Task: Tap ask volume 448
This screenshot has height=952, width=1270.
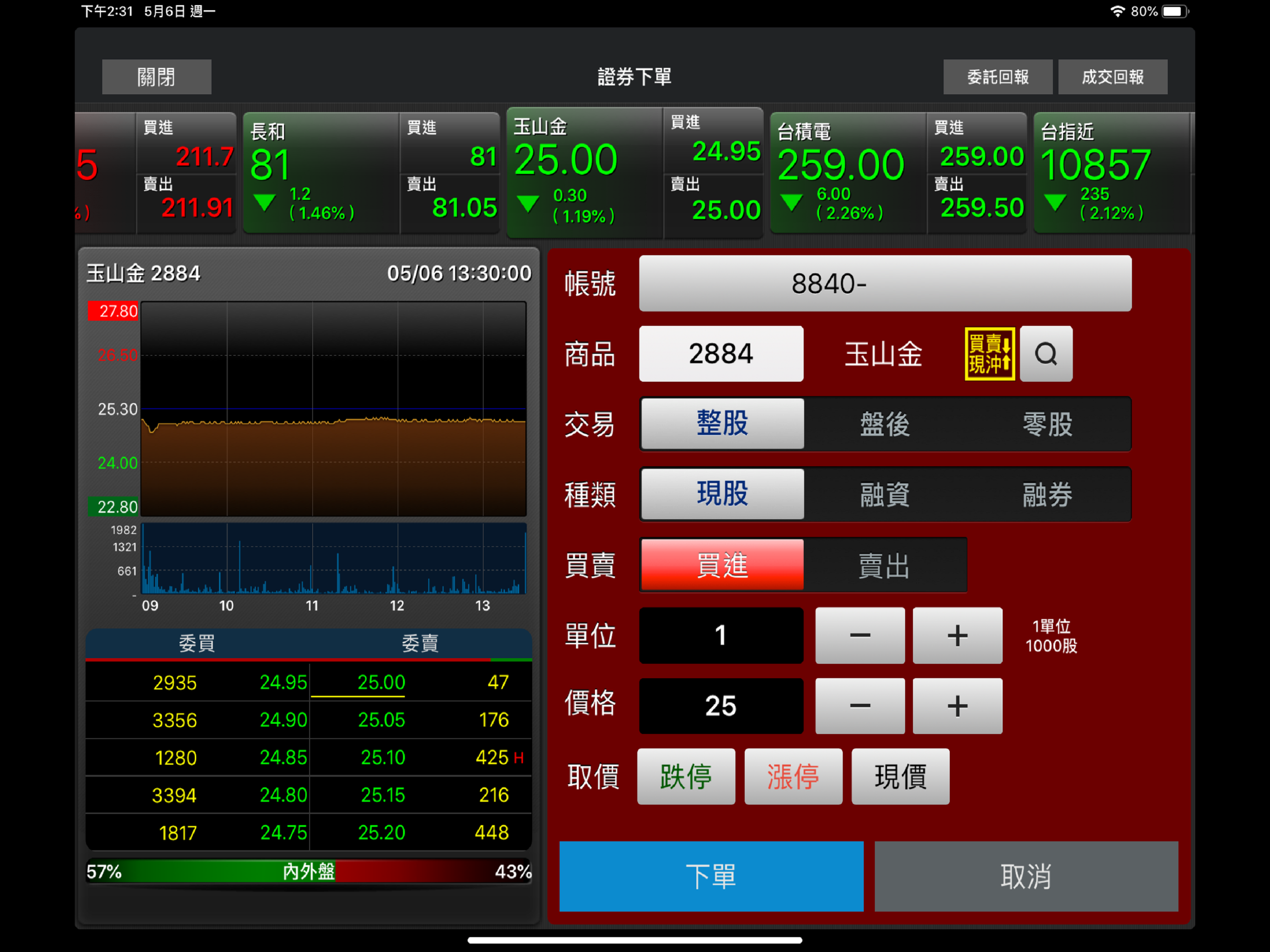Action: coord(491,832)
